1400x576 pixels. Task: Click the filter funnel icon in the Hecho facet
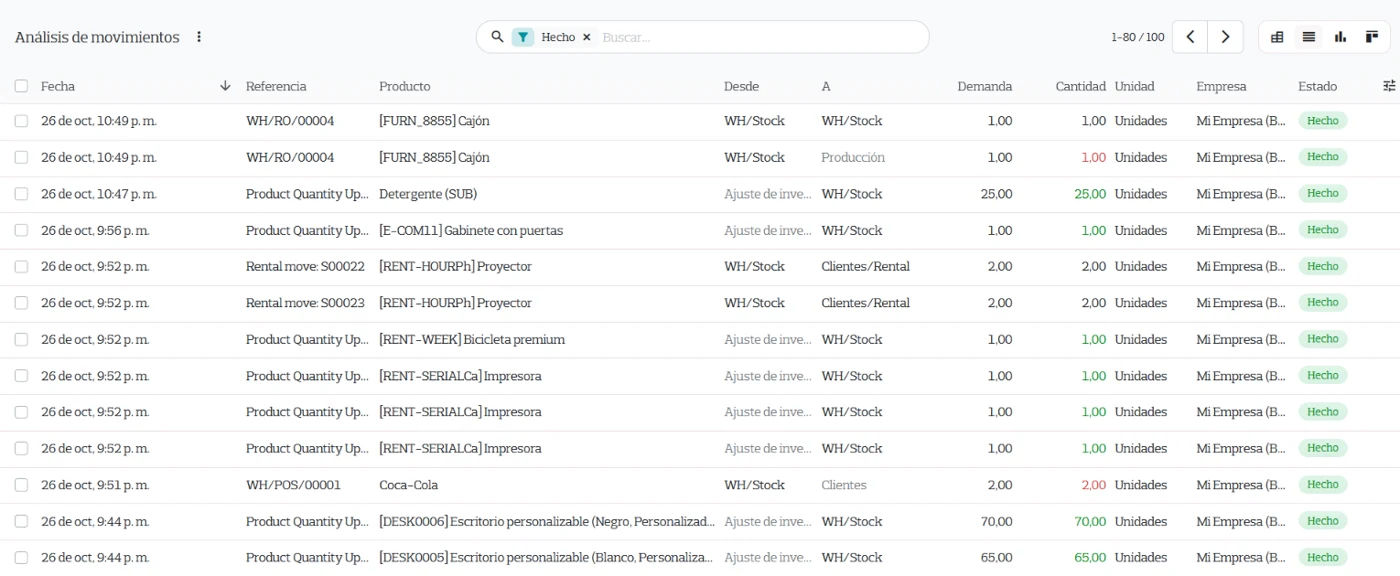click(x=523, y=37)
